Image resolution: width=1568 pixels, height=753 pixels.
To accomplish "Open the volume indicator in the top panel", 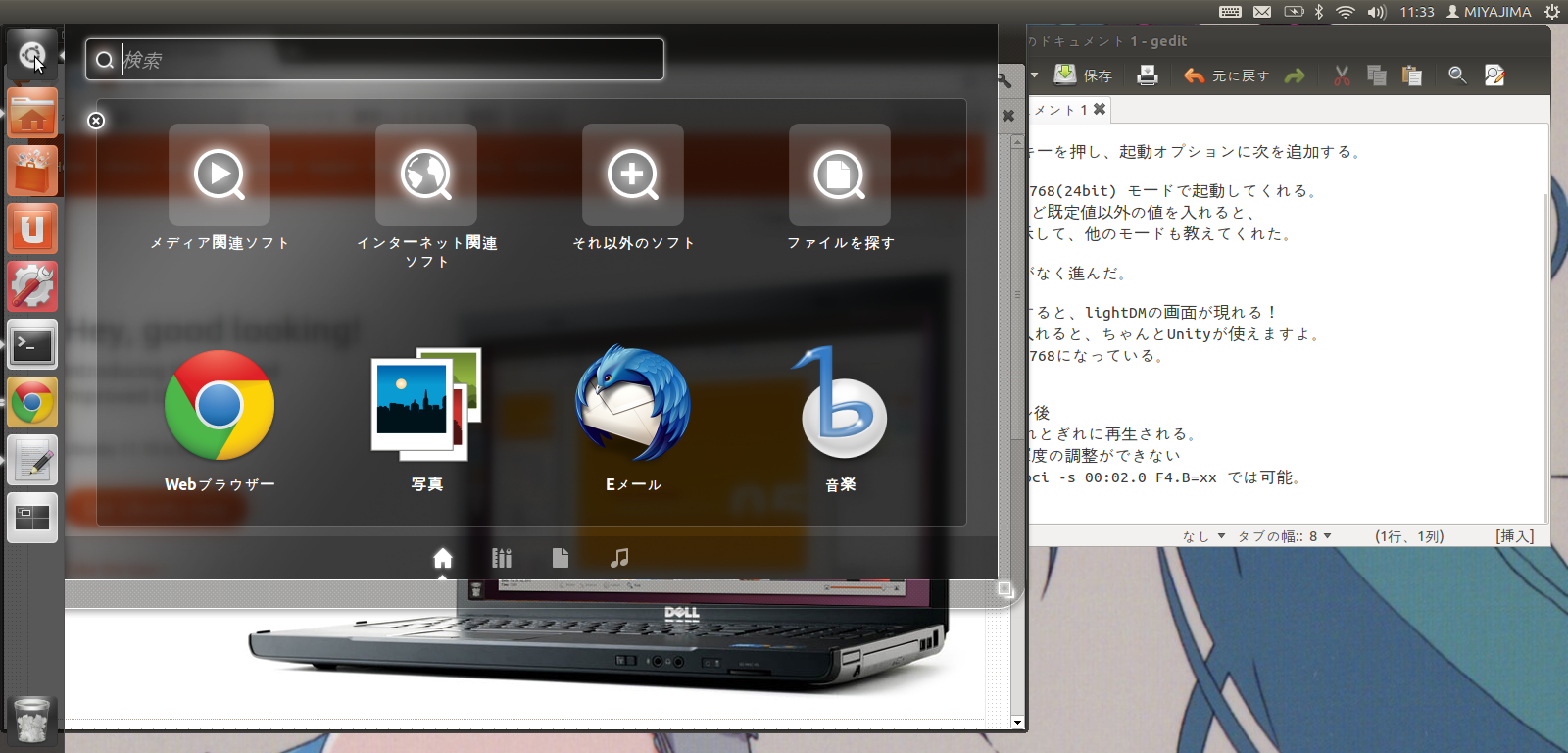I will (1377, 12).
